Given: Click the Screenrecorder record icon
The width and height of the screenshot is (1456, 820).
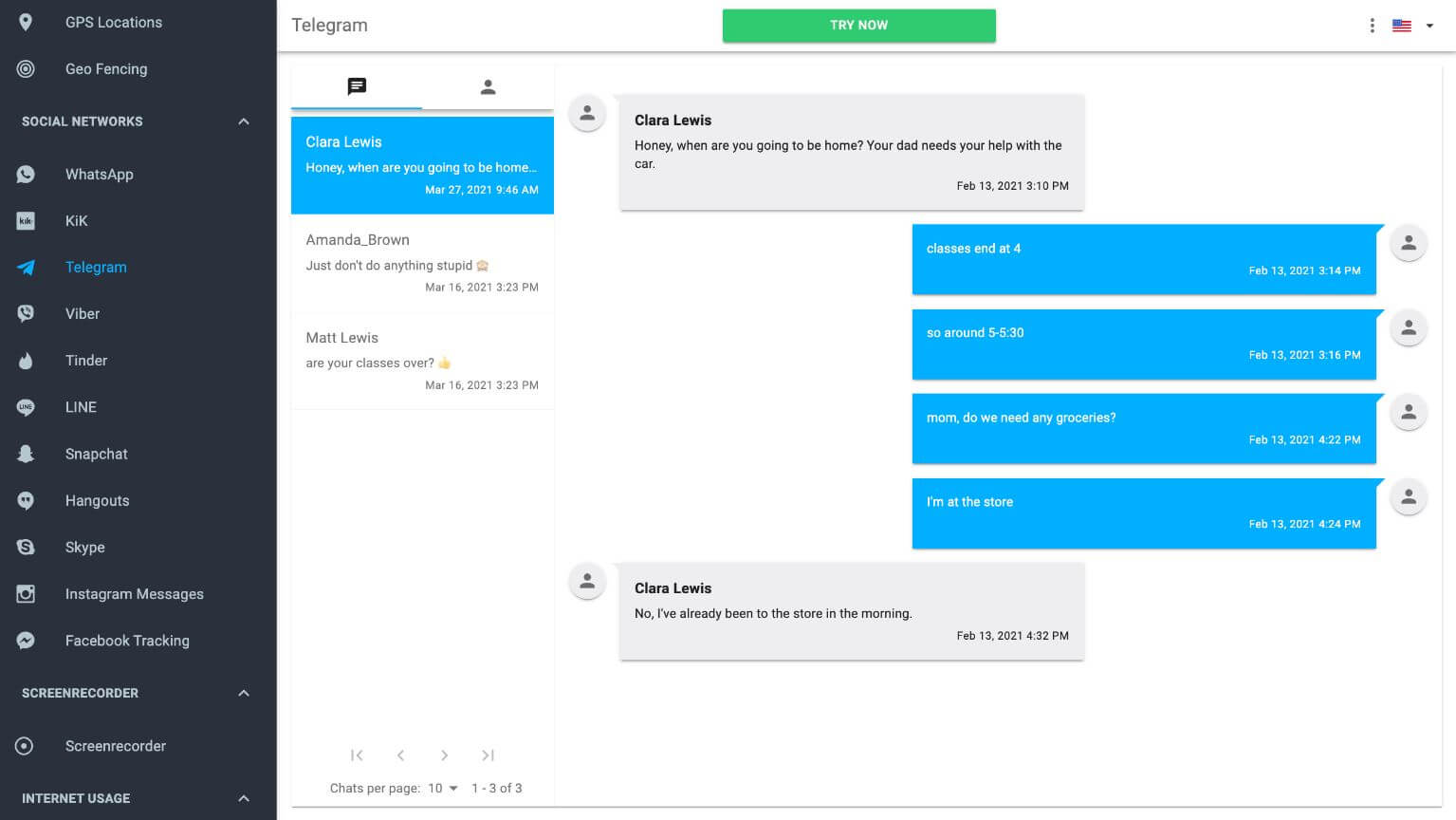Looking at the screenshot, I should 26,746.
